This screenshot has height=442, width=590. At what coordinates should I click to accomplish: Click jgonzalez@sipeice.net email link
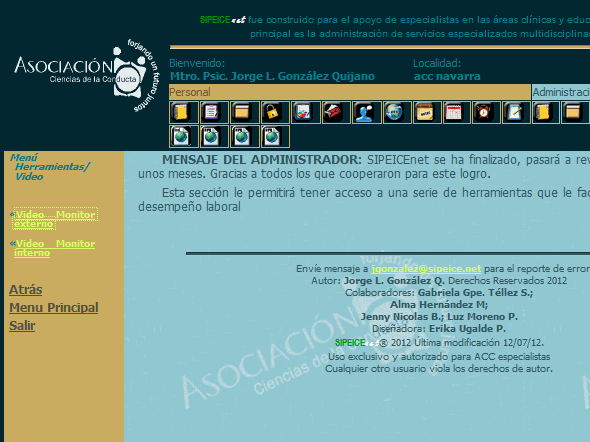(426, 269)
